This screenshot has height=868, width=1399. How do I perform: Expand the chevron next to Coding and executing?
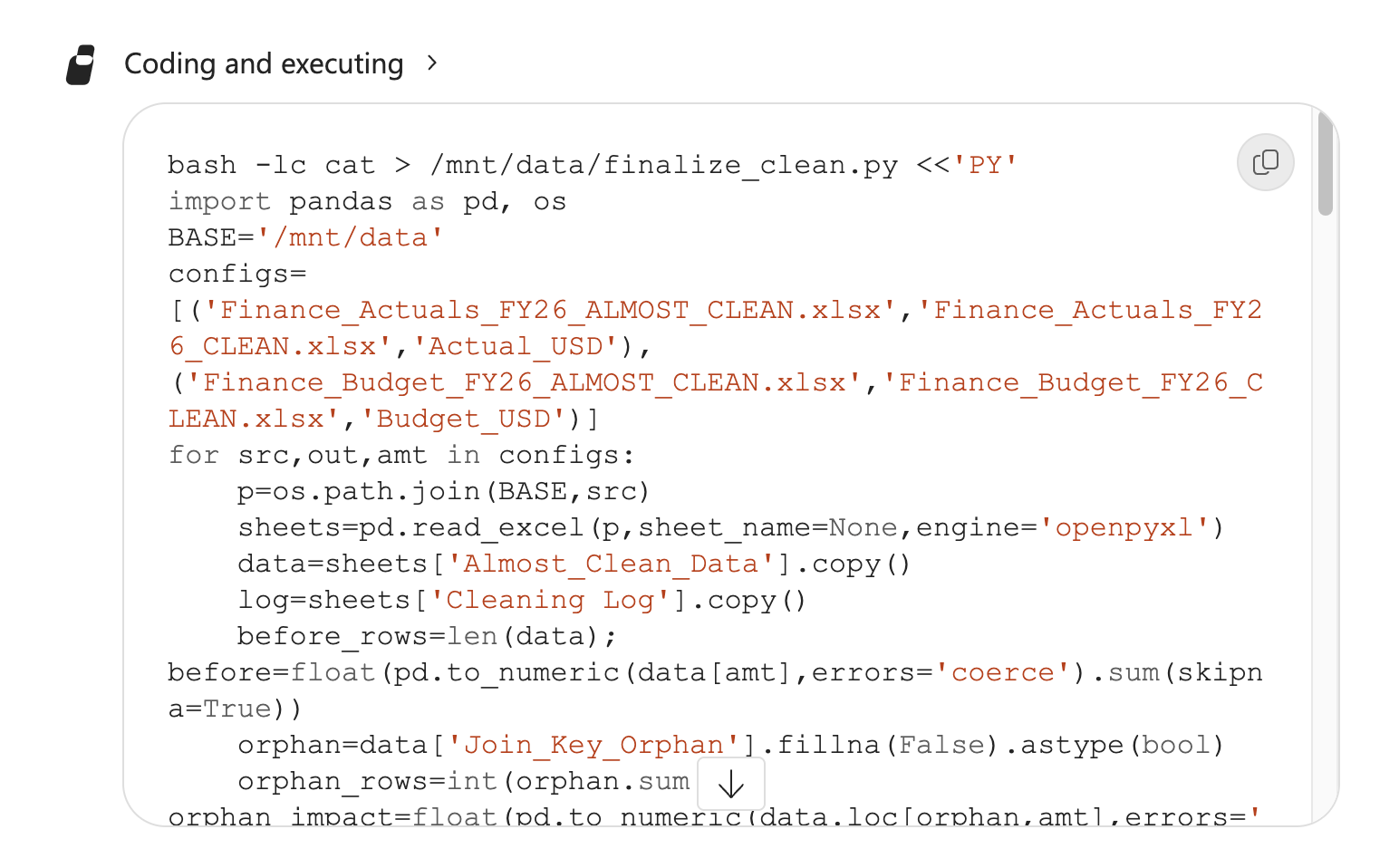click(x=432, y=63)
